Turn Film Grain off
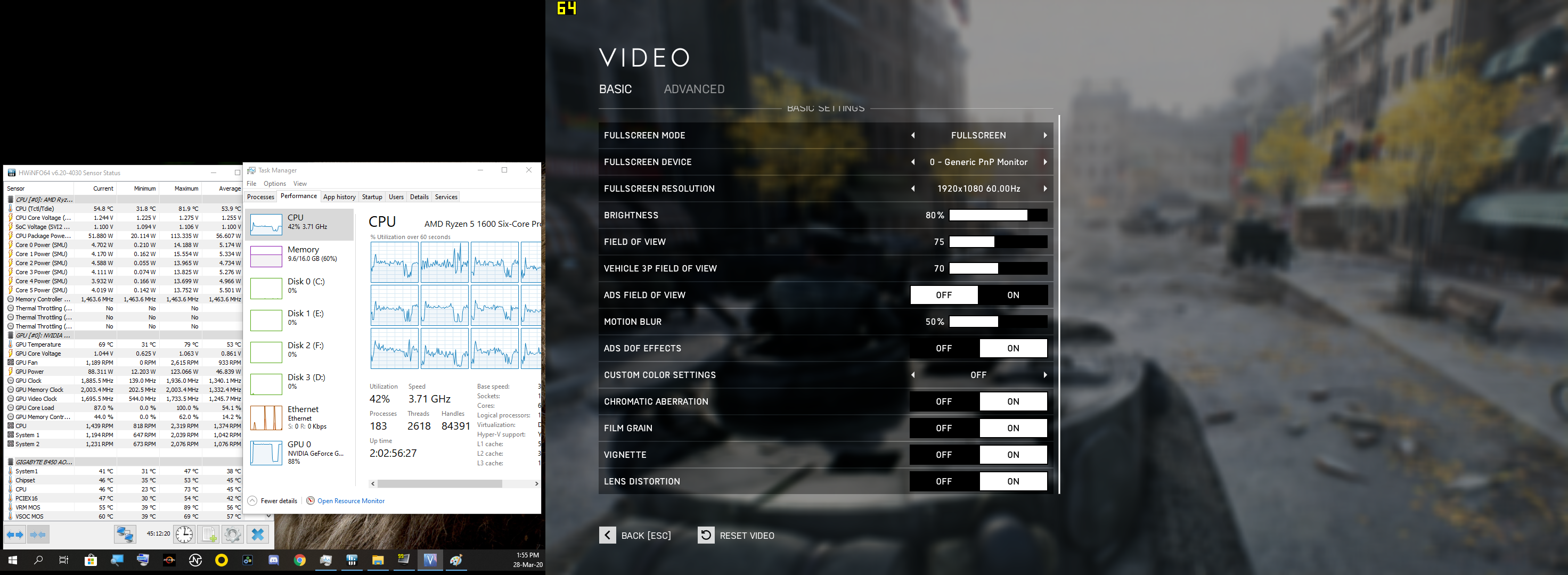Viewport: 1568px width, 575px height. pyautogui.click(x=943, y=428)
